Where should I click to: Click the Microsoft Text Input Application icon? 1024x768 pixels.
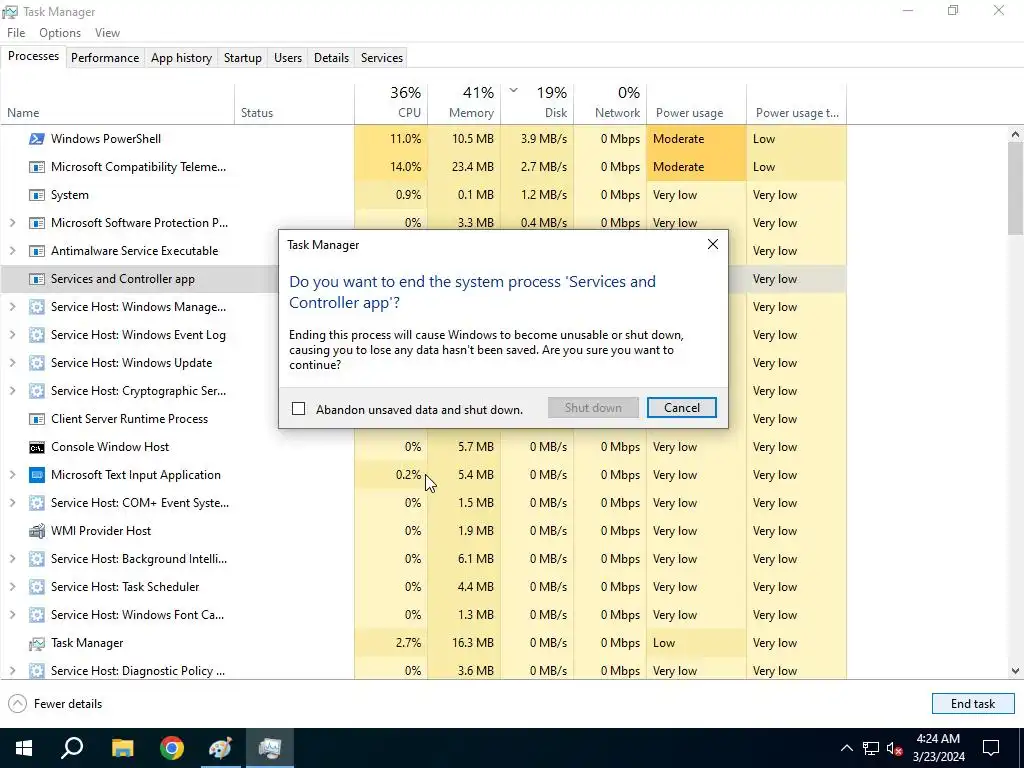pyautogui.click(x=37, y=475)
